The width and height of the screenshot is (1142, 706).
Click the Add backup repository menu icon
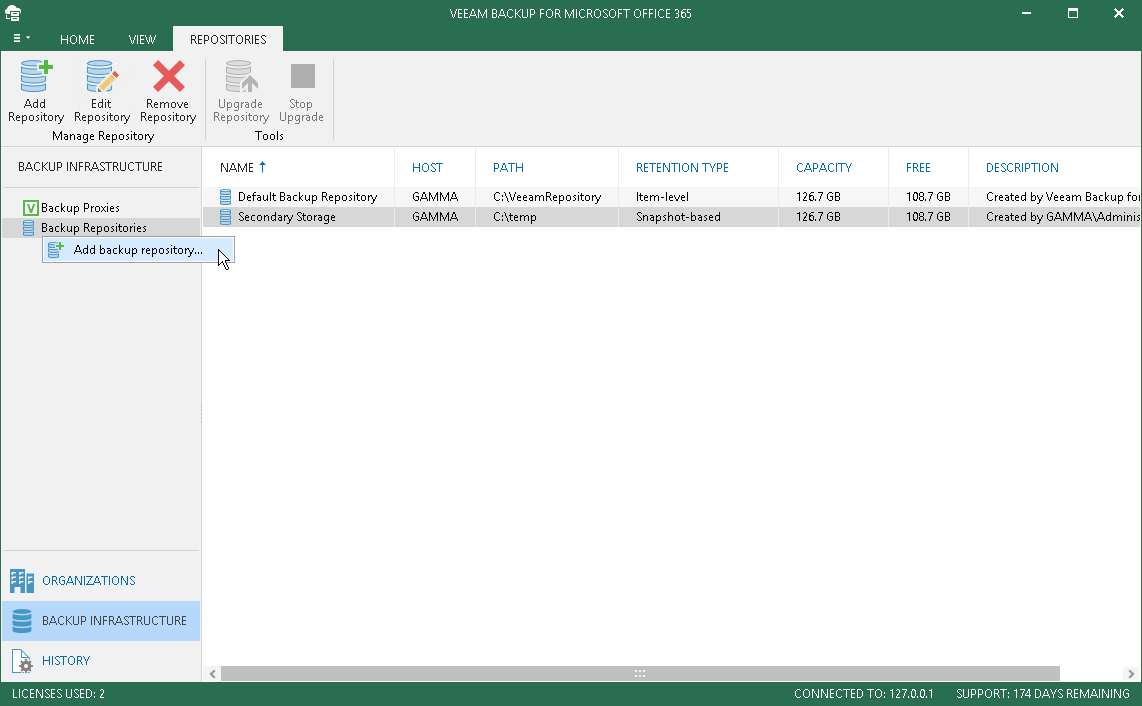[55, 250]
